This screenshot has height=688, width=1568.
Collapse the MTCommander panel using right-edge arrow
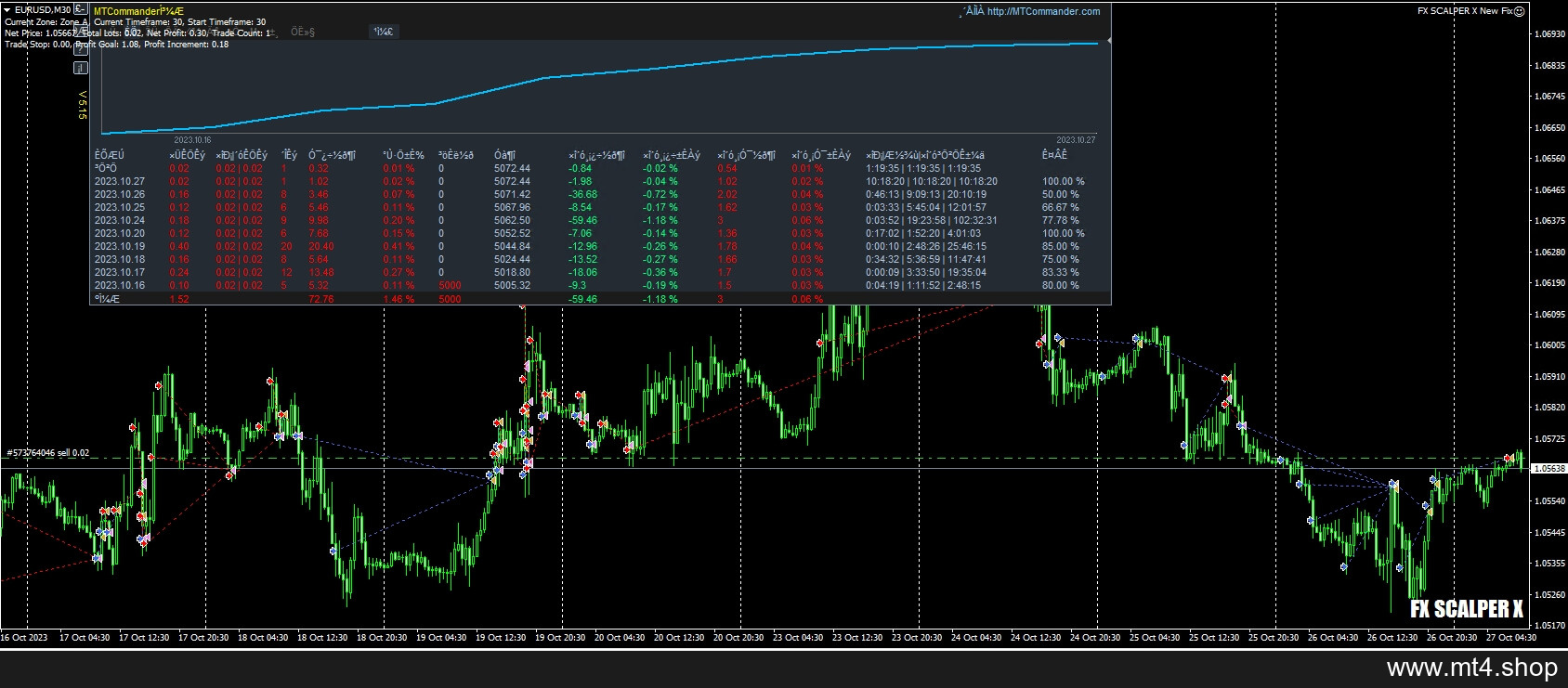click(1109, 41)
